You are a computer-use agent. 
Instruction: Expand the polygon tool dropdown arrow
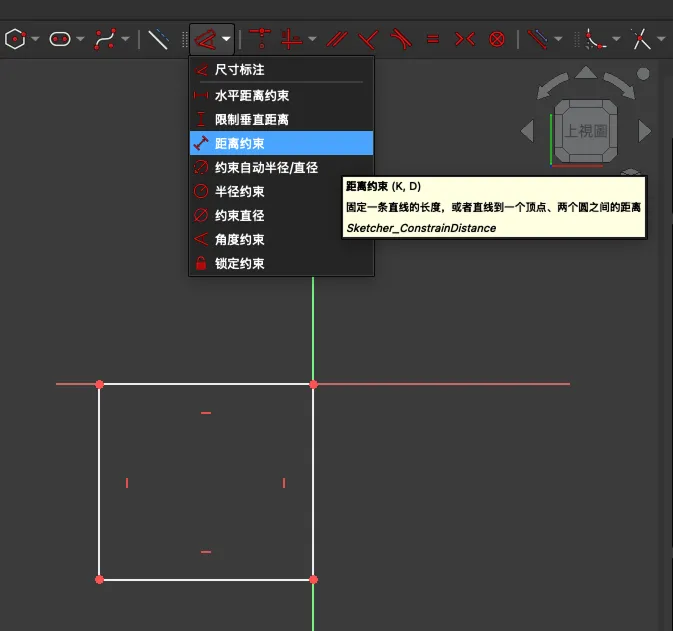point(36,40)
